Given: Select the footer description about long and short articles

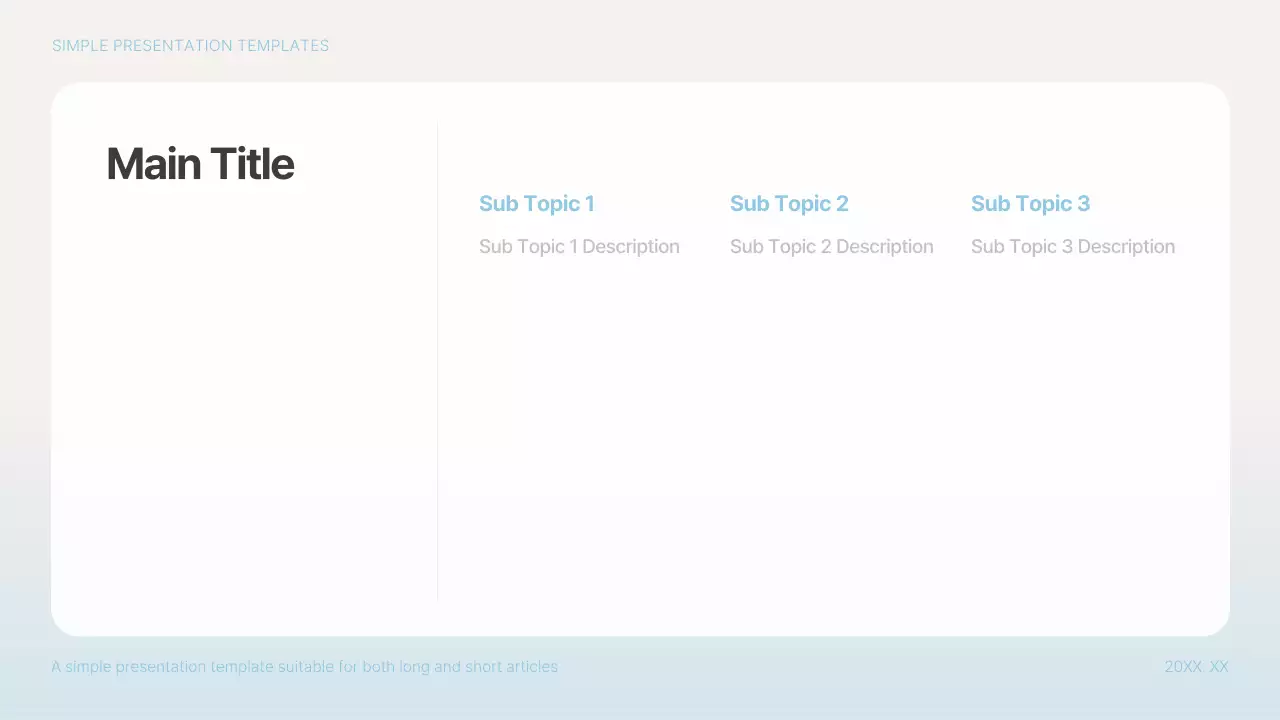Looking at the screenshot, I should [x=305, y=666].
